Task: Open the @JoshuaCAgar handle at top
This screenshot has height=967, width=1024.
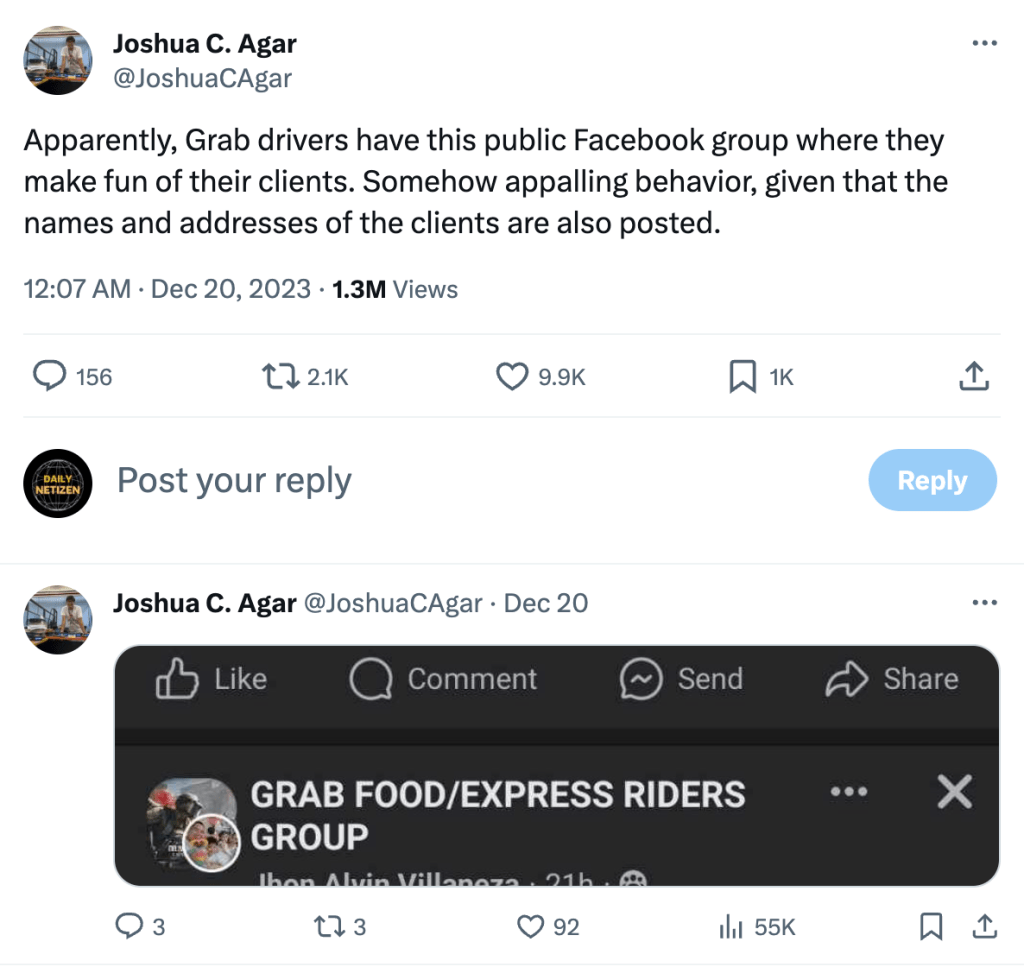Action: pyautogui.click(x=202, y=78)
